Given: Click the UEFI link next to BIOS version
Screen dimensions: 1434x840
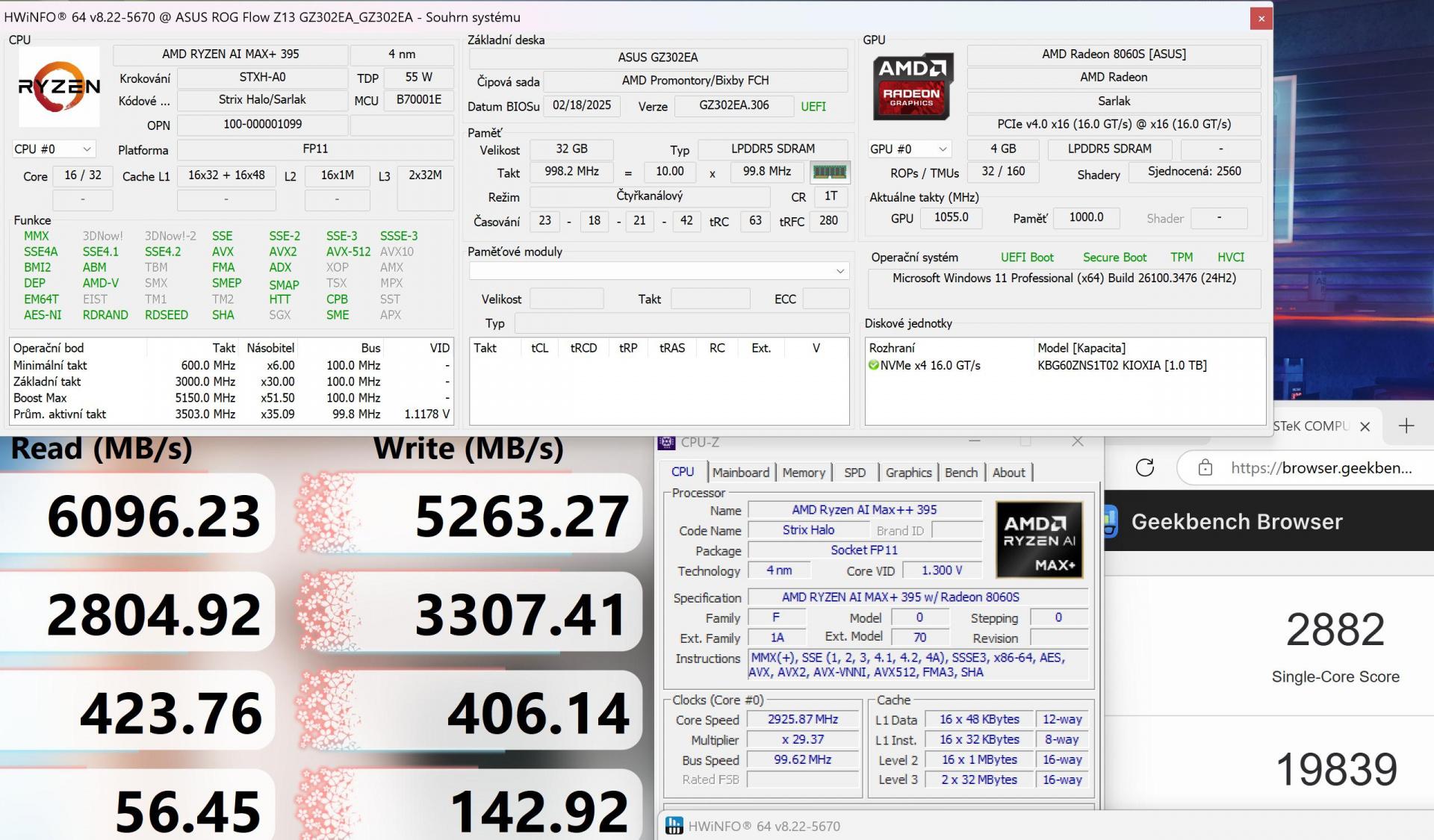Looking at the screenshot, I should coord(813,107).
